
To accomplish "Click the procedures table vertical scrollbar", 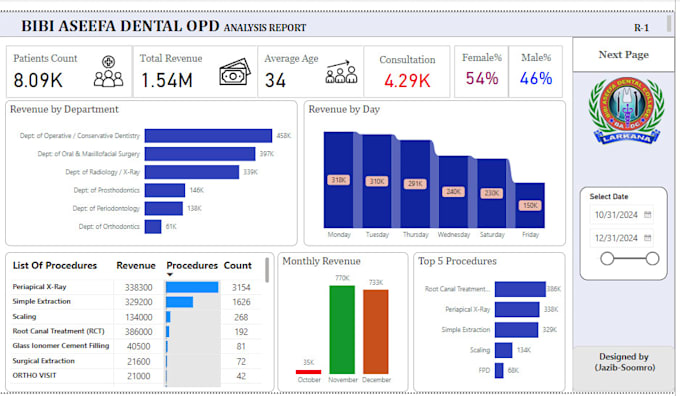I will tap(267, 270).
